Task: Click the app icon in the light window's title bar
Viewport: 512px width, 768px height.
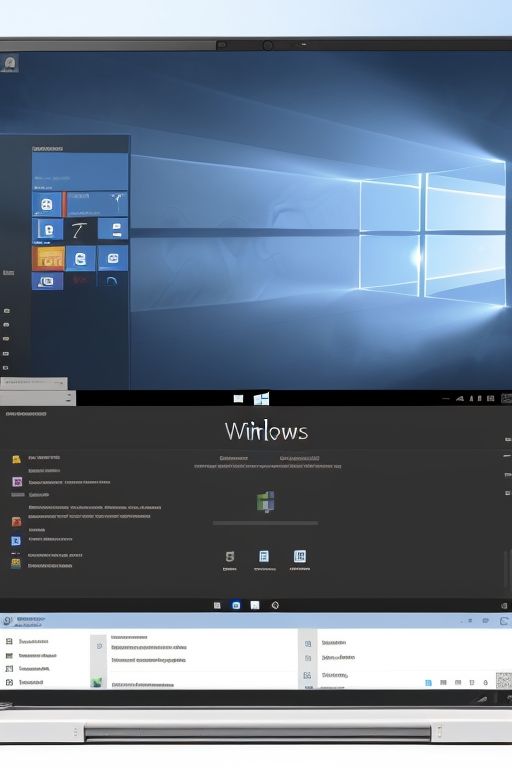Action: 7,621
